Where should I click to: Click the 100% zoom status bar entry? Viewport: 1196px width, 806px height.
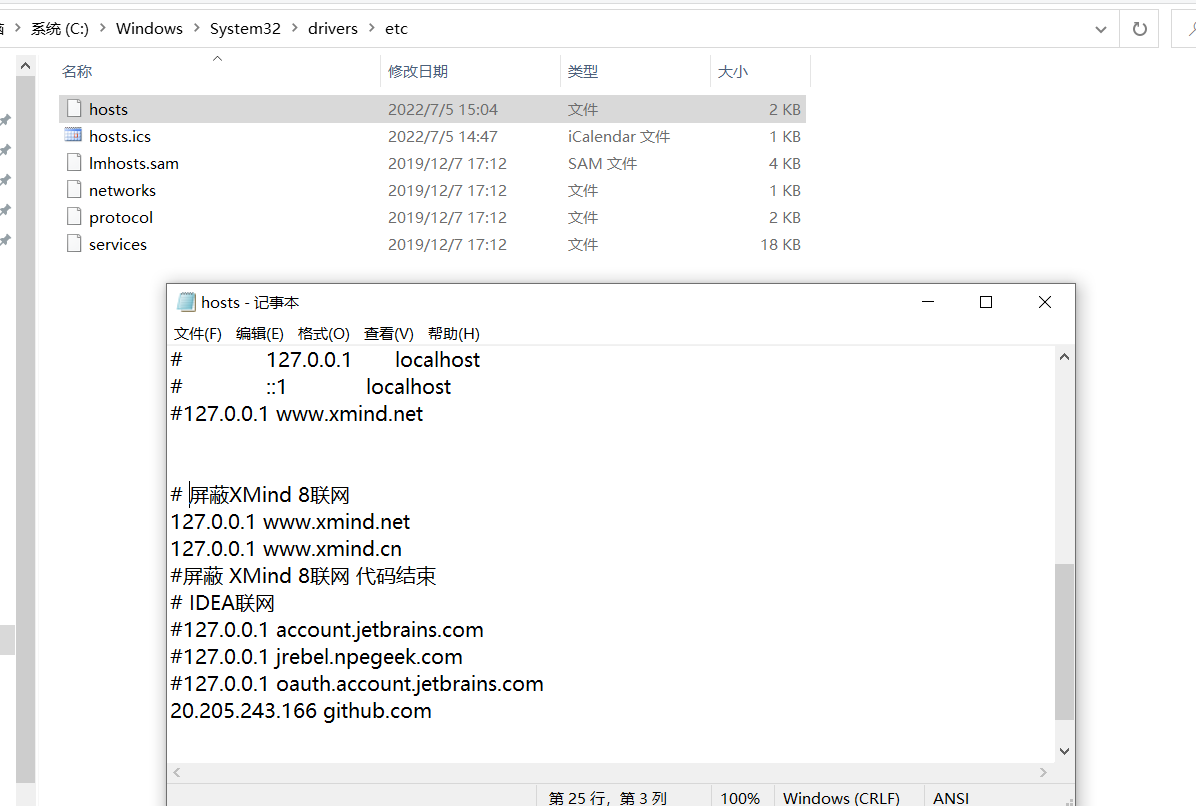point(740,798)
